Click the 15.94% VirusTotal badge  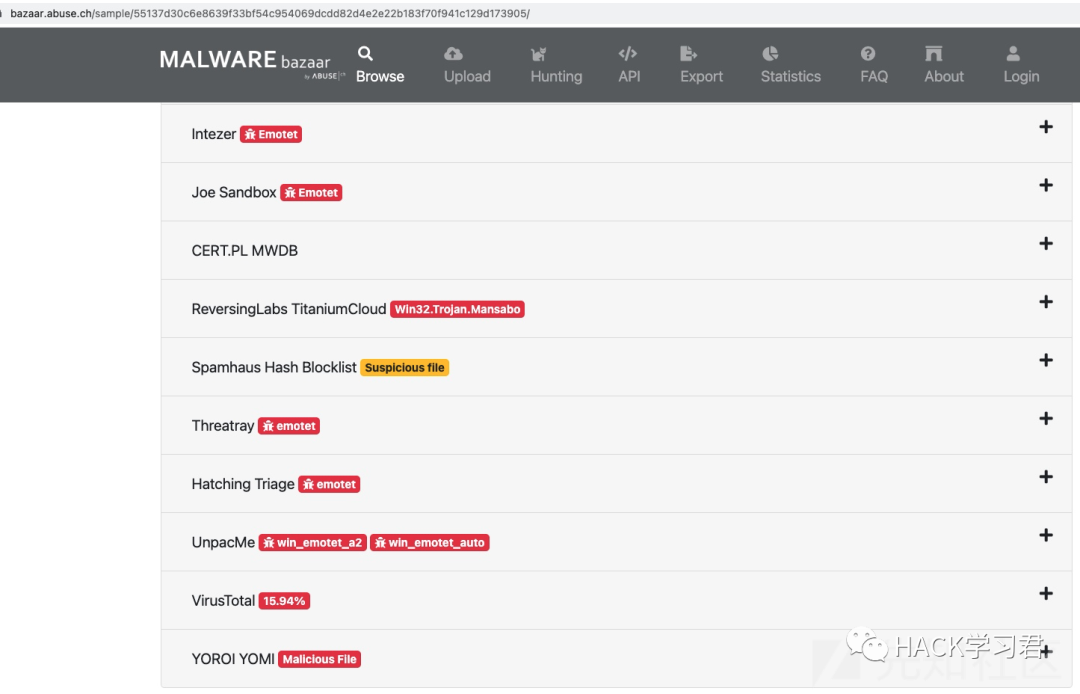tap(284, 601)
